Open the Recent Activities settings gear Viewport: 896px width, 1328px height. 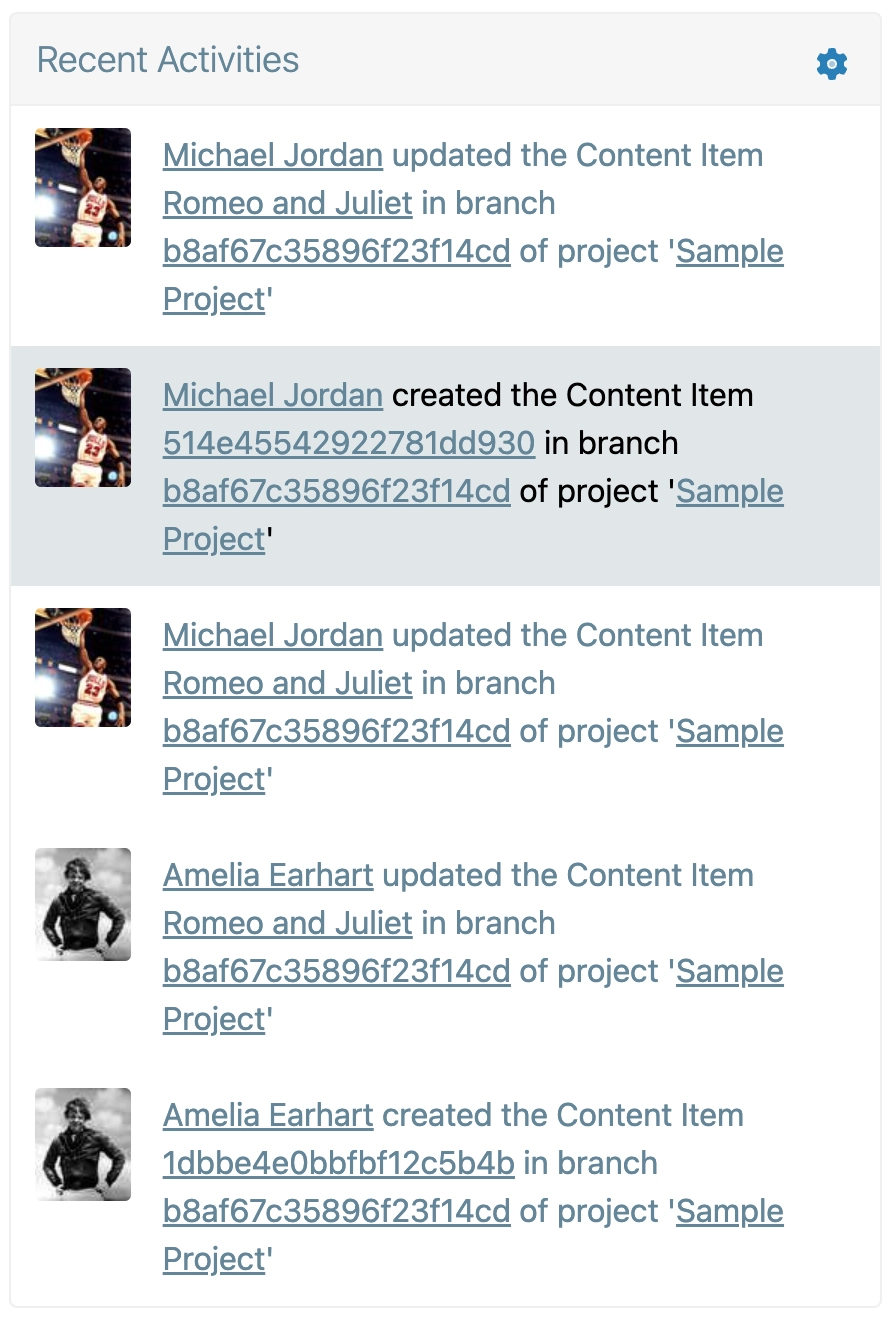coord(832,64)
